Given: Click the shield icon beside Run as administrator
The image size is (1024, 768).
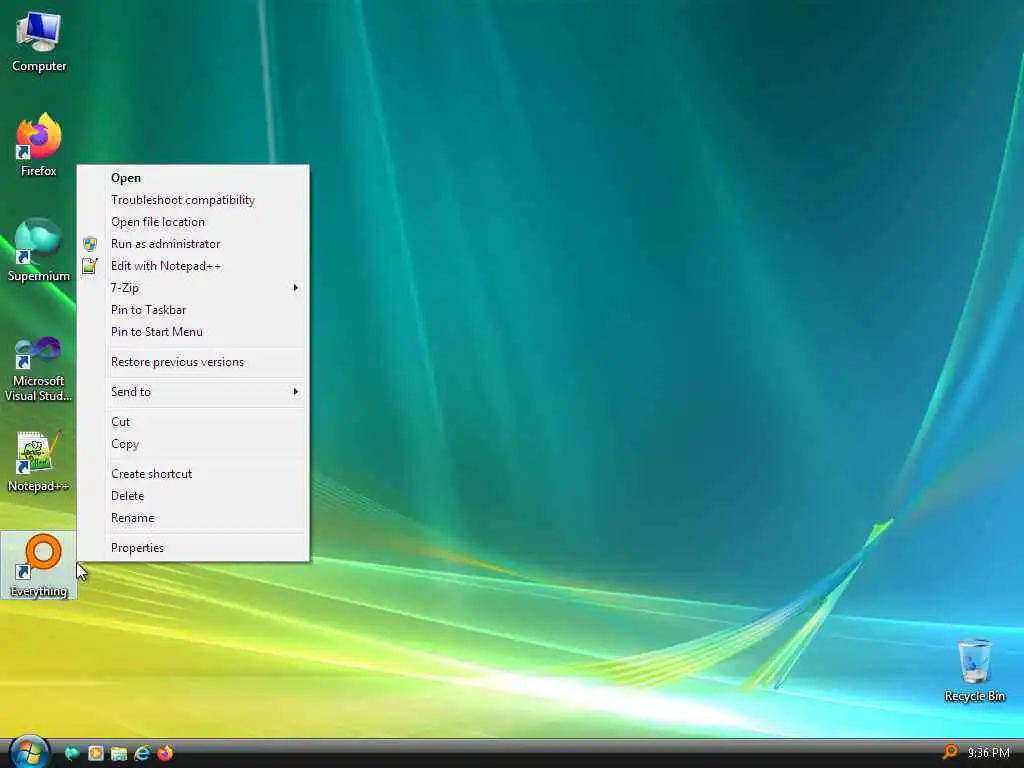Looking at the screenshot, I should pos(90,244).
